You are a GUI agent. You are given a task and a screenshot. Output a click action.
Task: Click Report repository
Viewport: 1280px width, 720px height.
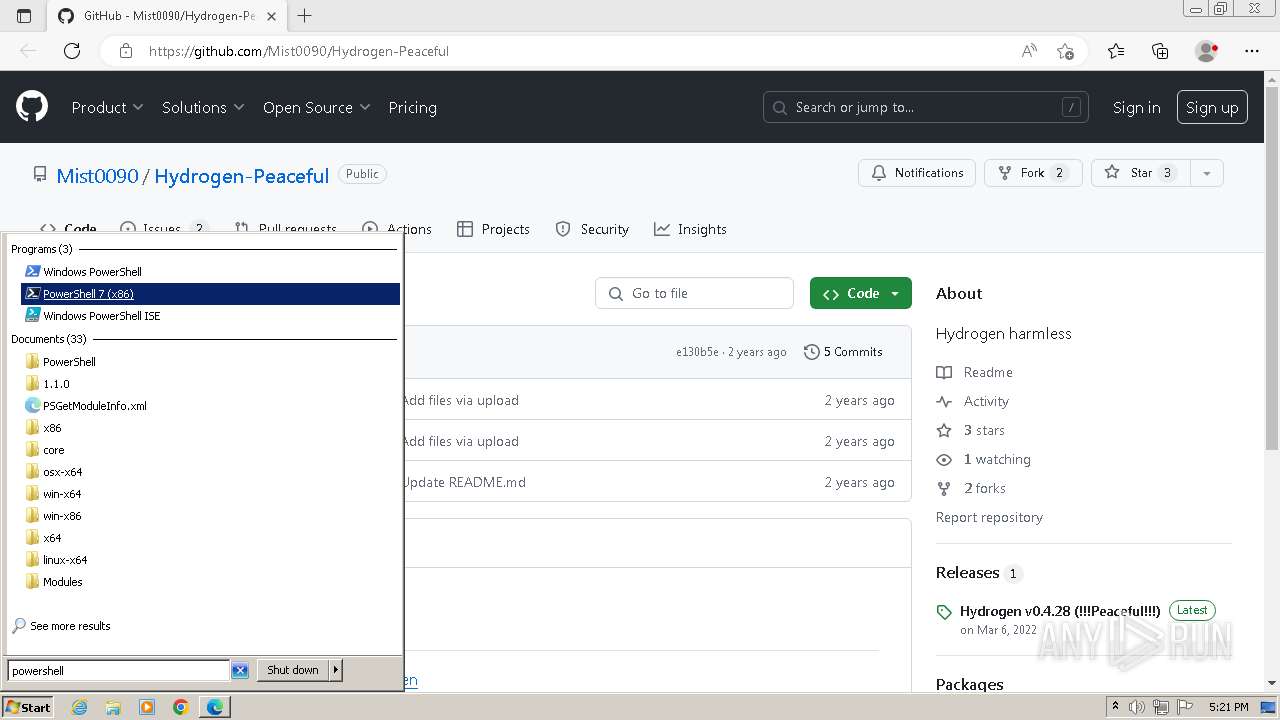[x=989, y=517]
